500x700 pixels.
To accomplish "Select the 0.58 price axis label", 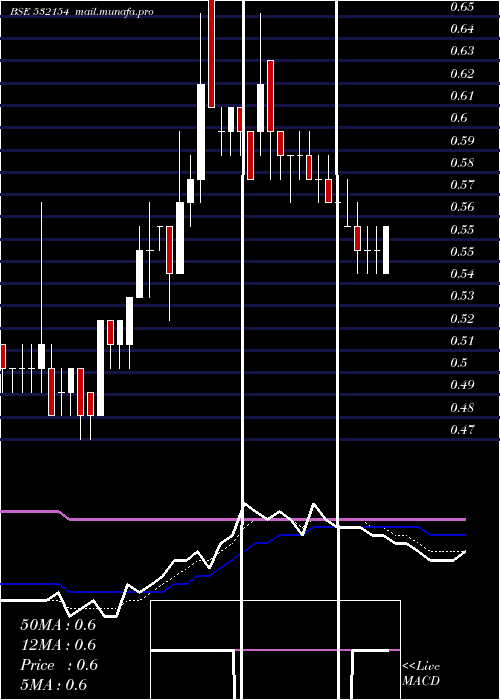I will (x=462, y=162).
